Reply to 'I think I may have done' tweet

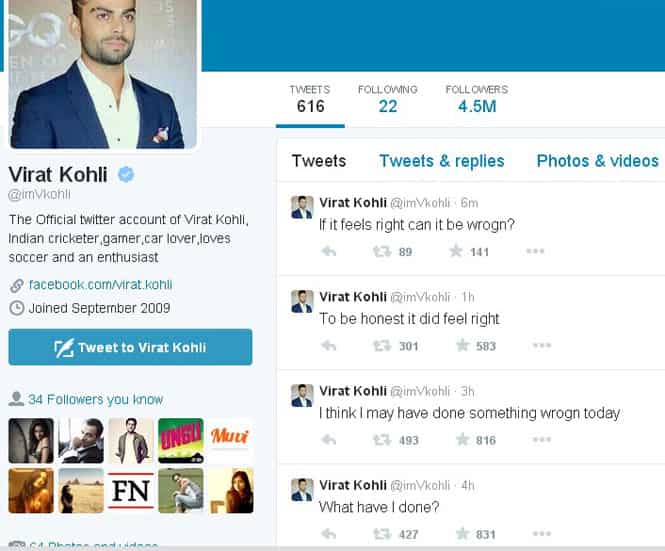pos(329,440)
